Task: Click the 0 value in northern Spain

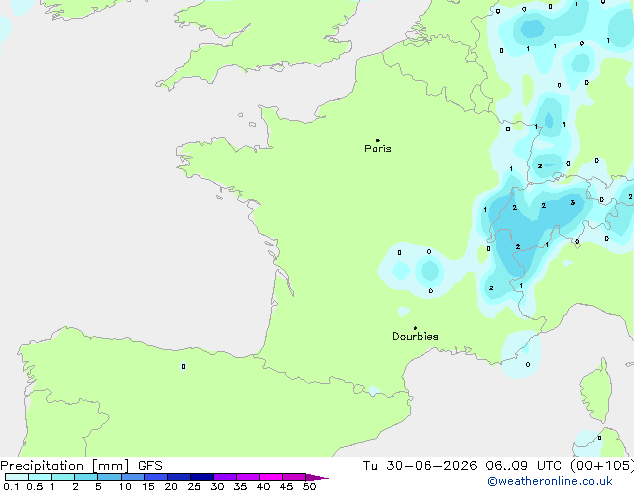Action: (x=184, y=367)
